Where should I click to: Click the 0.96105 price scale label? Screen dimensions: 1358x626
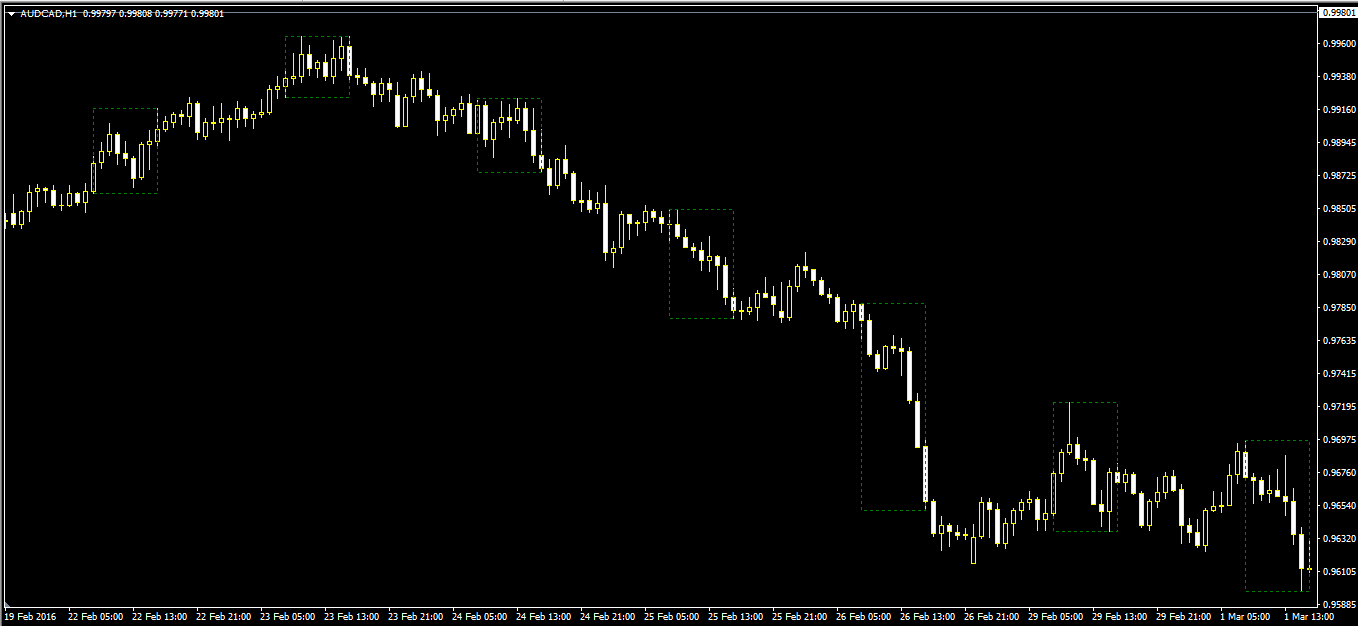[1341, 571]
